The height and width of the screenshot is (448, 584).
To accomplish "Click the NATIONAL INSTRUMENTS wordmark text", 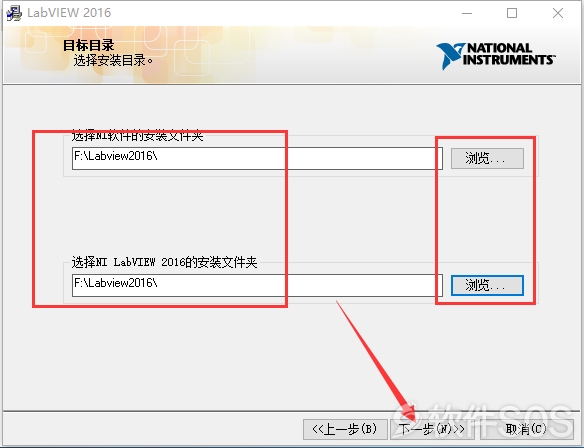I will click(x=508, y=54).
